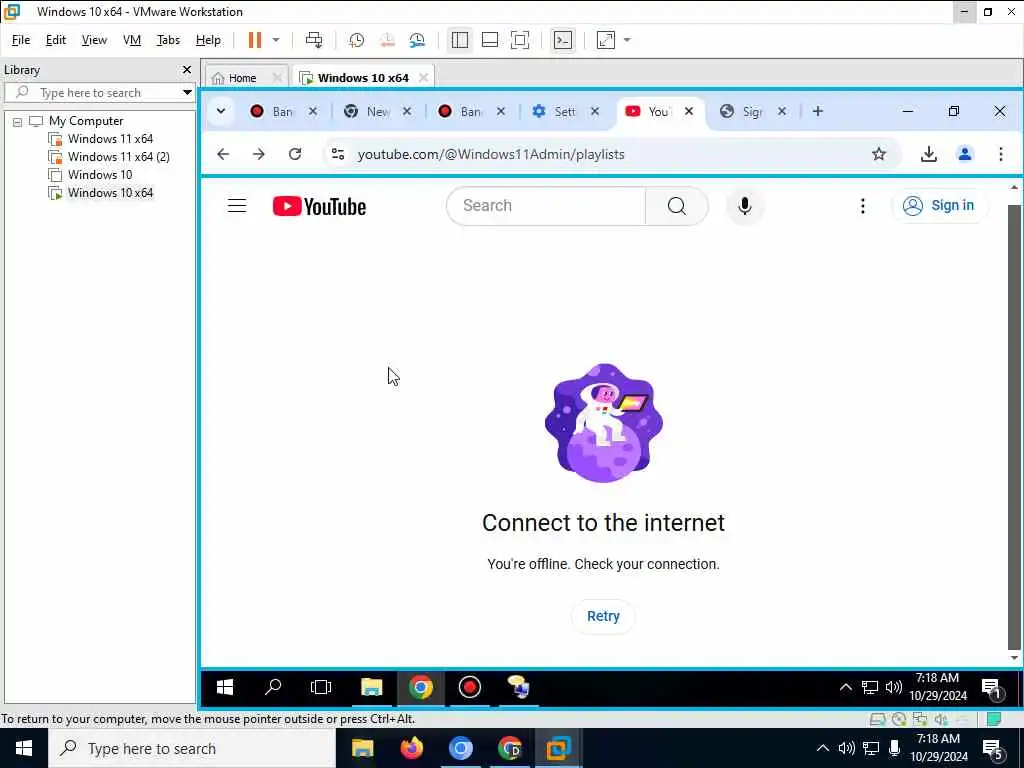Switch to the New Tab in Chrome

pyautogui.click(x=377, y=111)
